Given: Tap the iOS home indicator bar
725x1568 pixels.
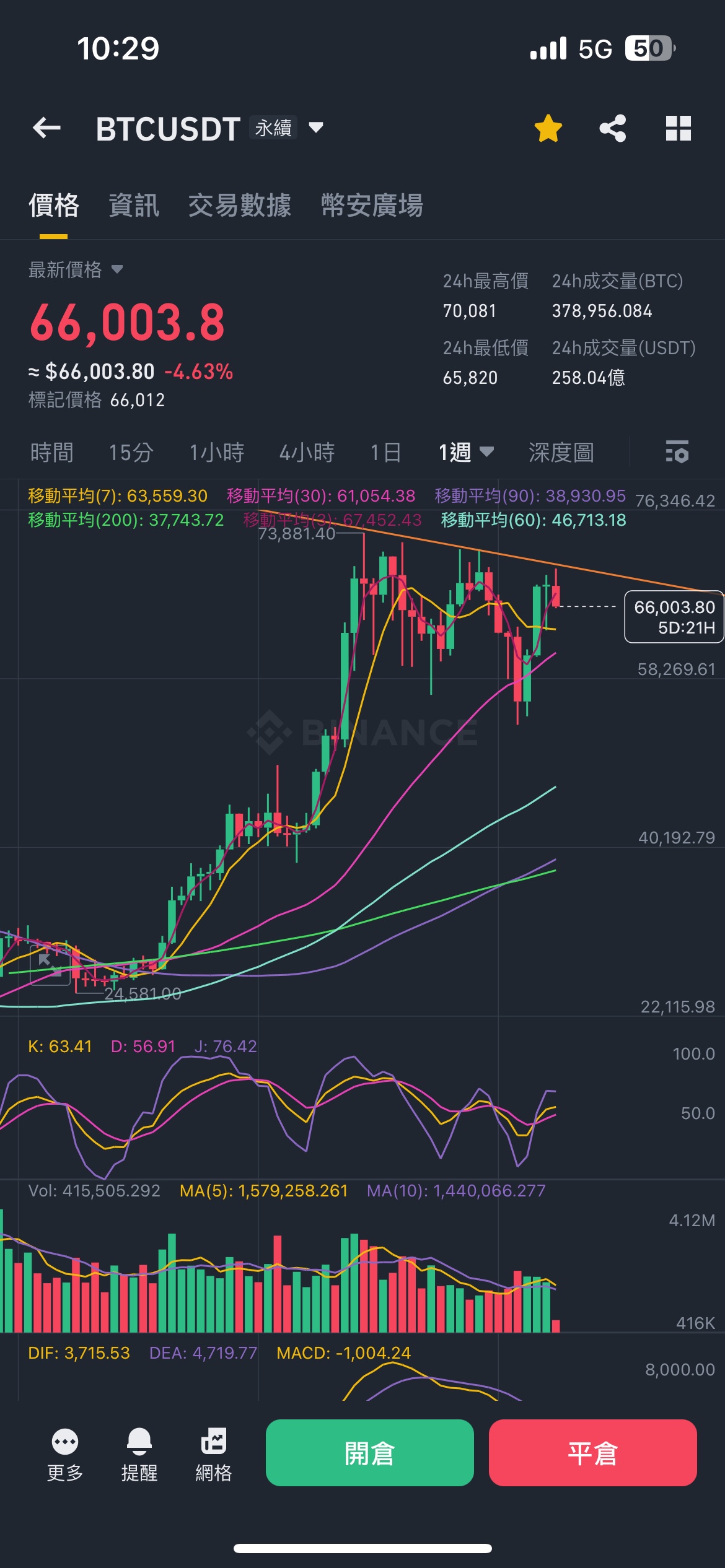Looking at the screenshot, I should [x=362, y=1548].
